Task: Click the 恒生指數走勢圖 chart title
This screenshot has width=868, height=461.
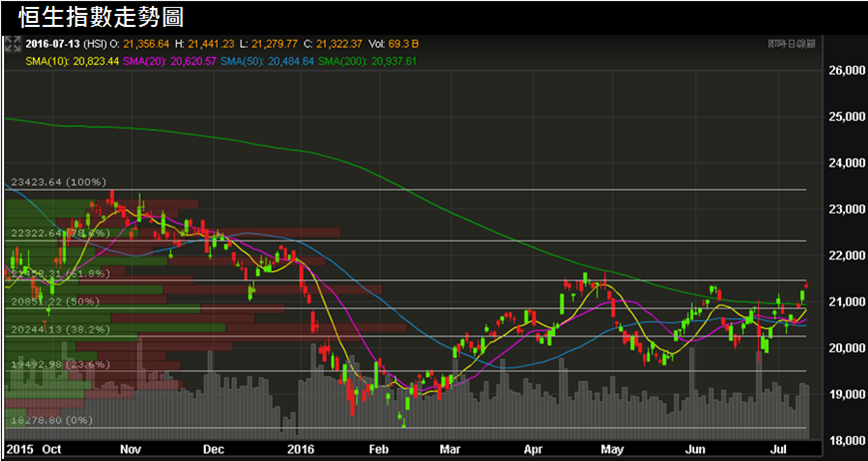Action: click(x=101, y=17)
